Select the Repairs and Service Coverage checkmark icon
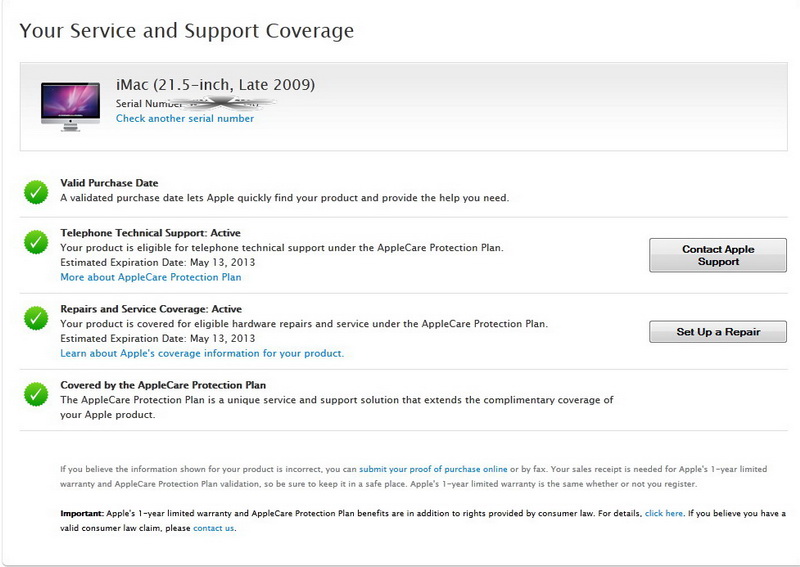 [x=36, y=318]
